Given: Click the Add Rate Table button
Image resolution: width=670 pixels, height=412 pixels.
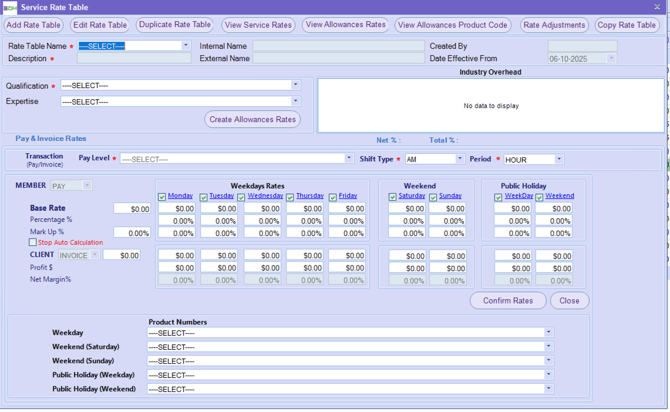Looking at the screenshot, I should [33, 25].
